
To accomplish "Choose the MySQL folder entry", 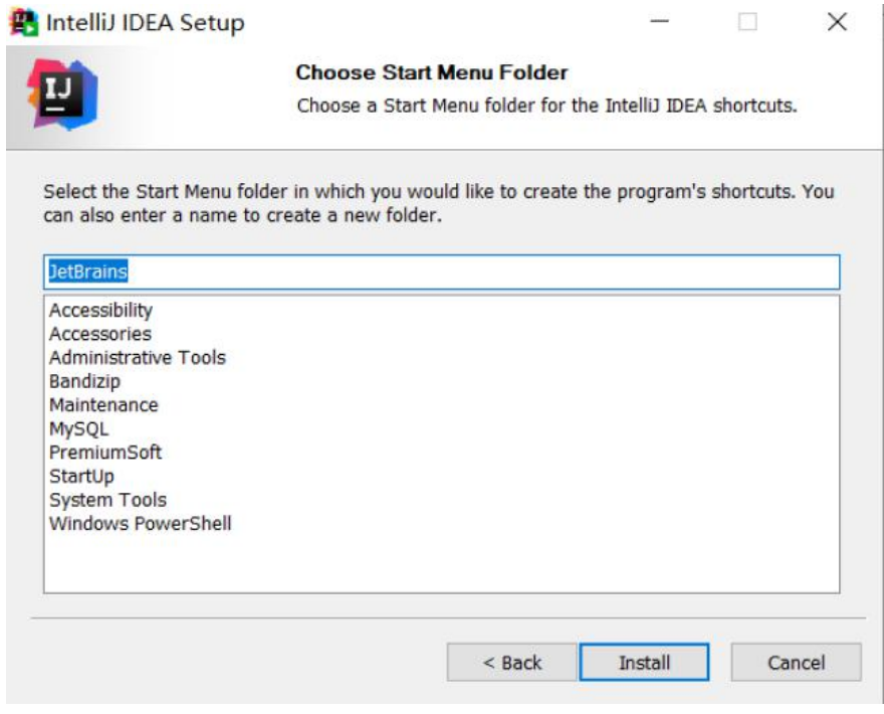I will click(79, 429).
